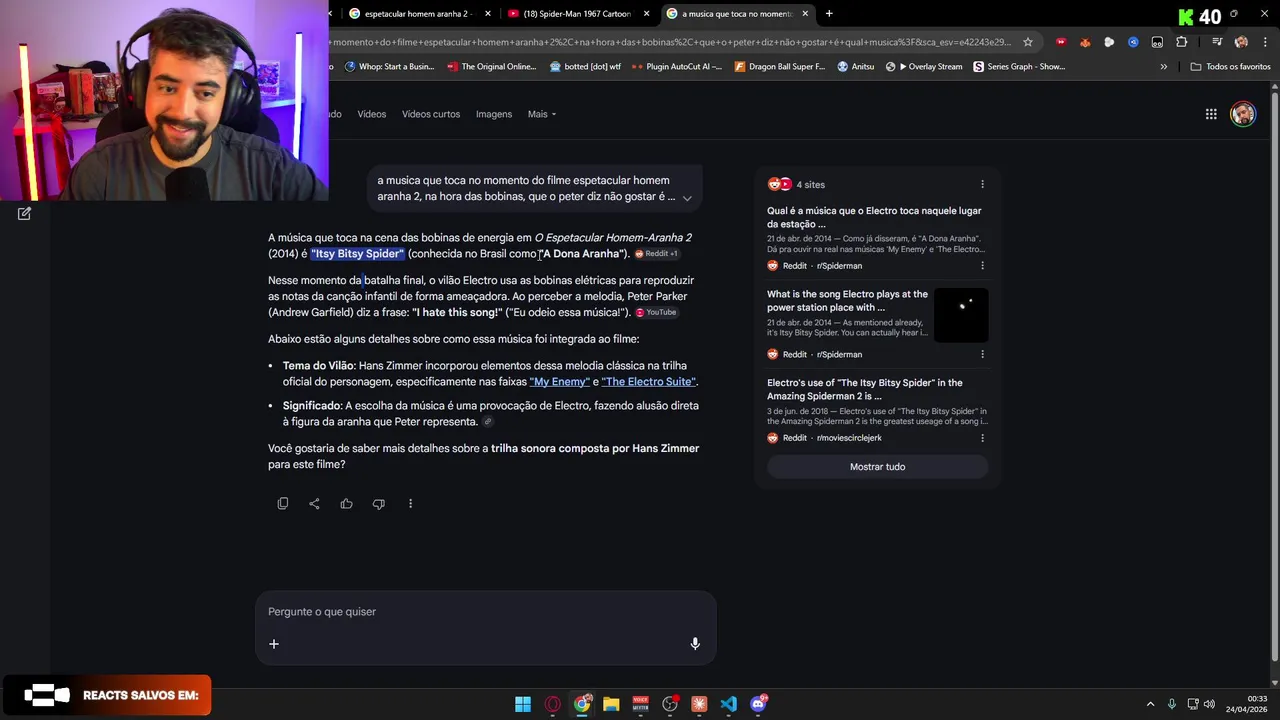Open Windows Start menu
Screen dimensions: 1280x720
point(523,704)
